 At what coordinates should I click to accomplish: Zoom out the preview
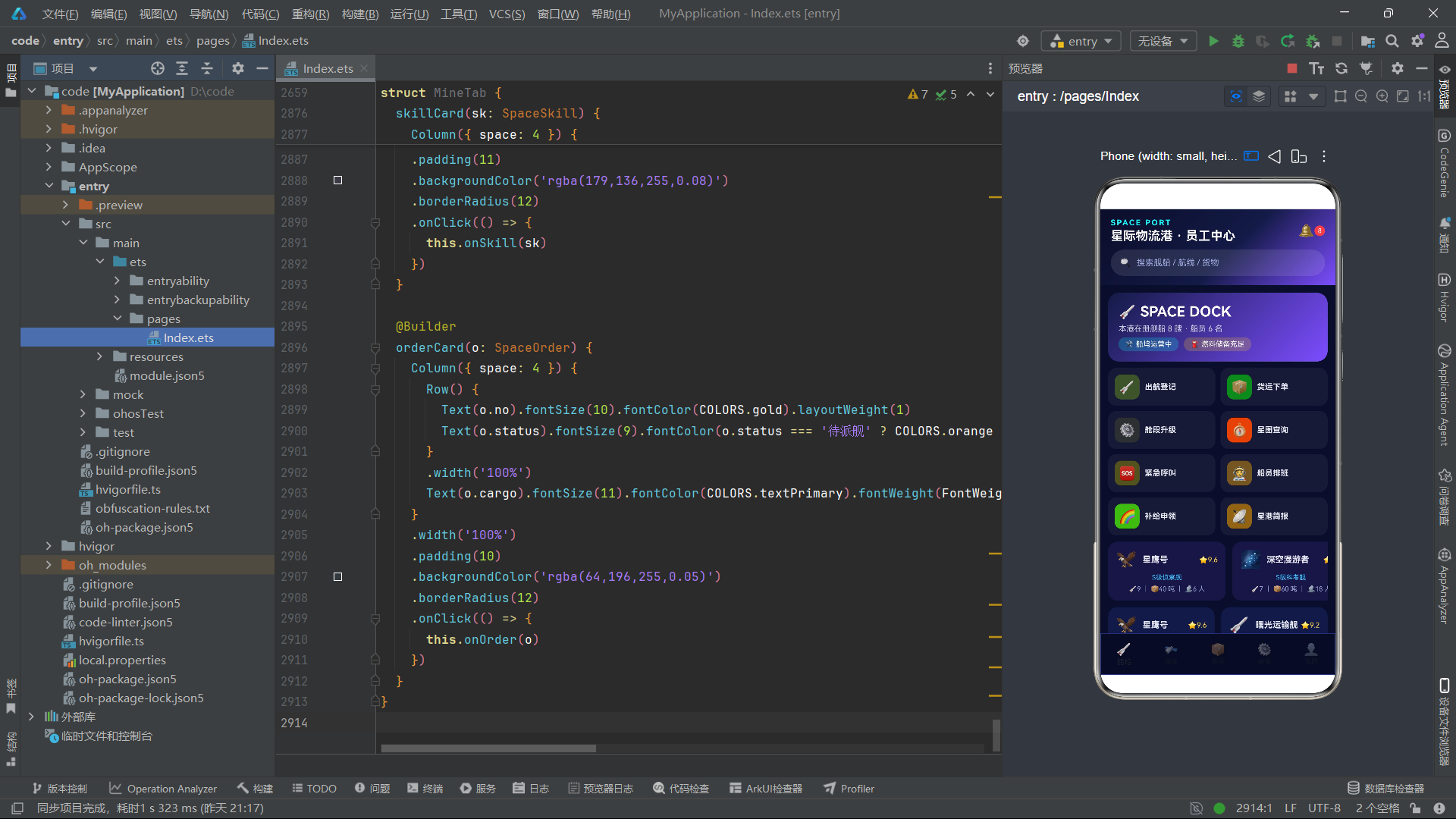(1361, 96)
